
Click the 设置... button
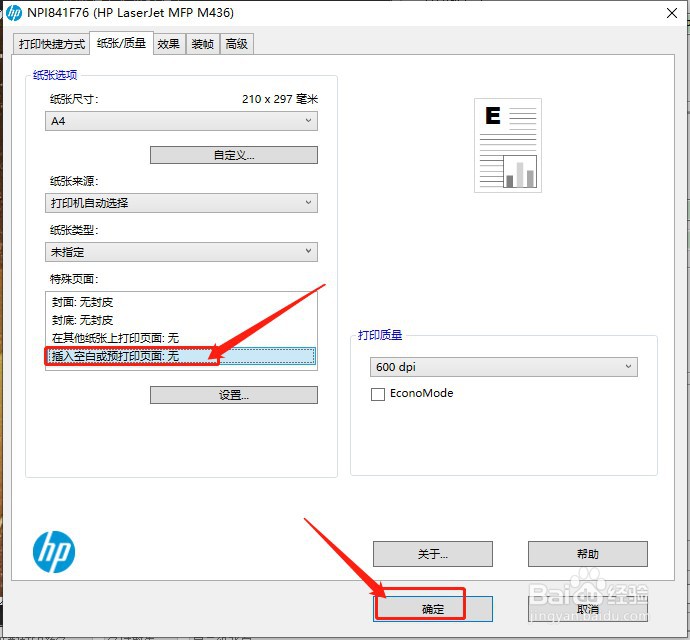(x=234, y=395)
